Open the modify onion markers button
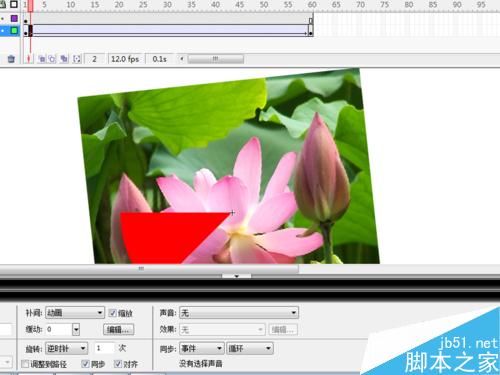500x375 pixels. [77, 59]
